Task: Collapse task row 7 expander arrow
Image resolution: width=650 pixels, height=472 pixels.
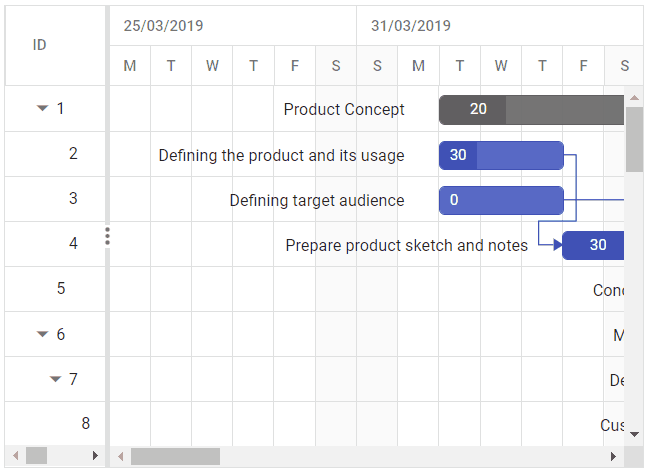Action: click(x=55, y=379)
